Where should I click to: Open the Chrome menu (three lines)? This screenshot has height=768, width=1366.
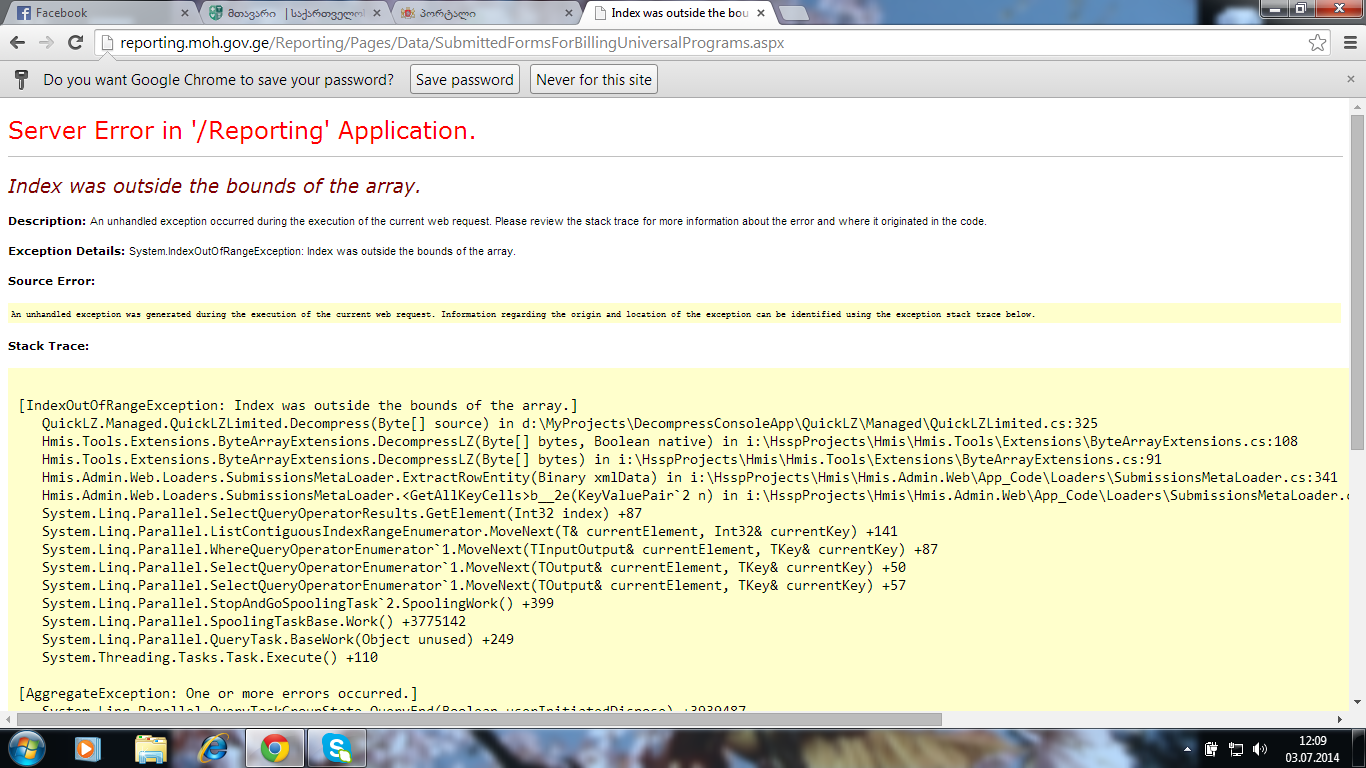coord(1348,43)
